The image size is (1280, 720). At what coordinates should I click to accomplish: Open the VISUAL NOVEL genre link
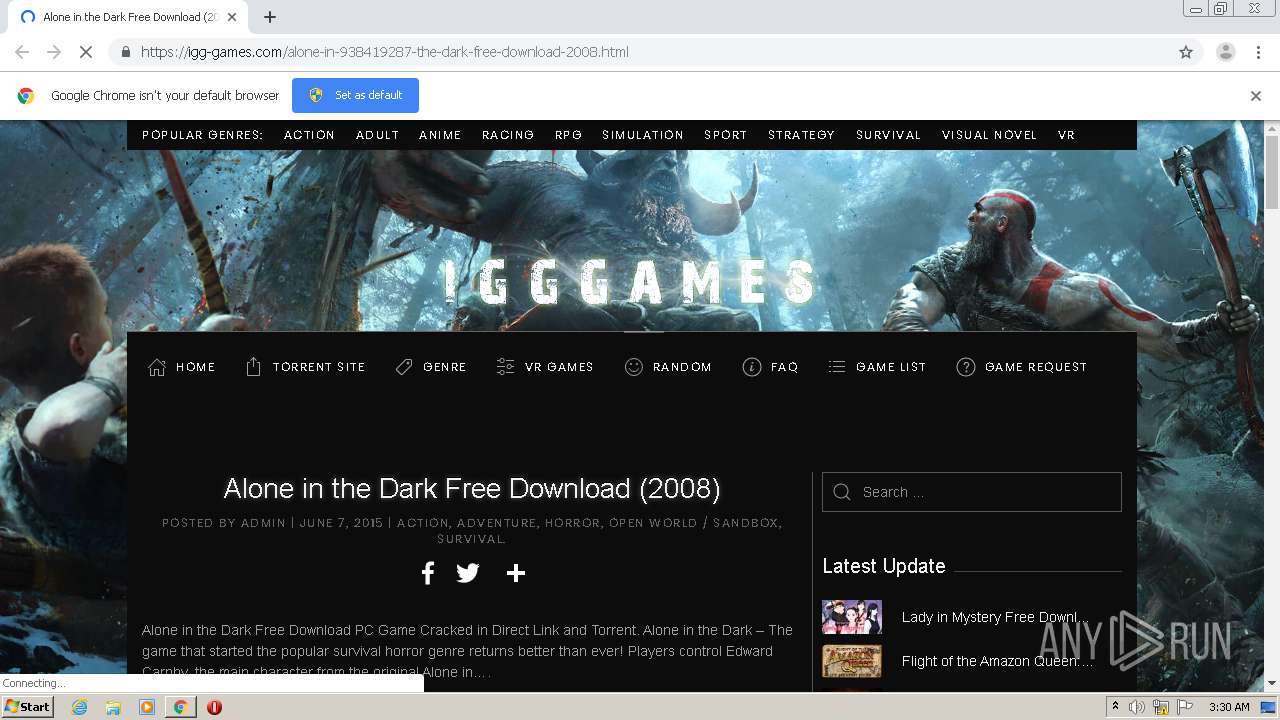989,135
